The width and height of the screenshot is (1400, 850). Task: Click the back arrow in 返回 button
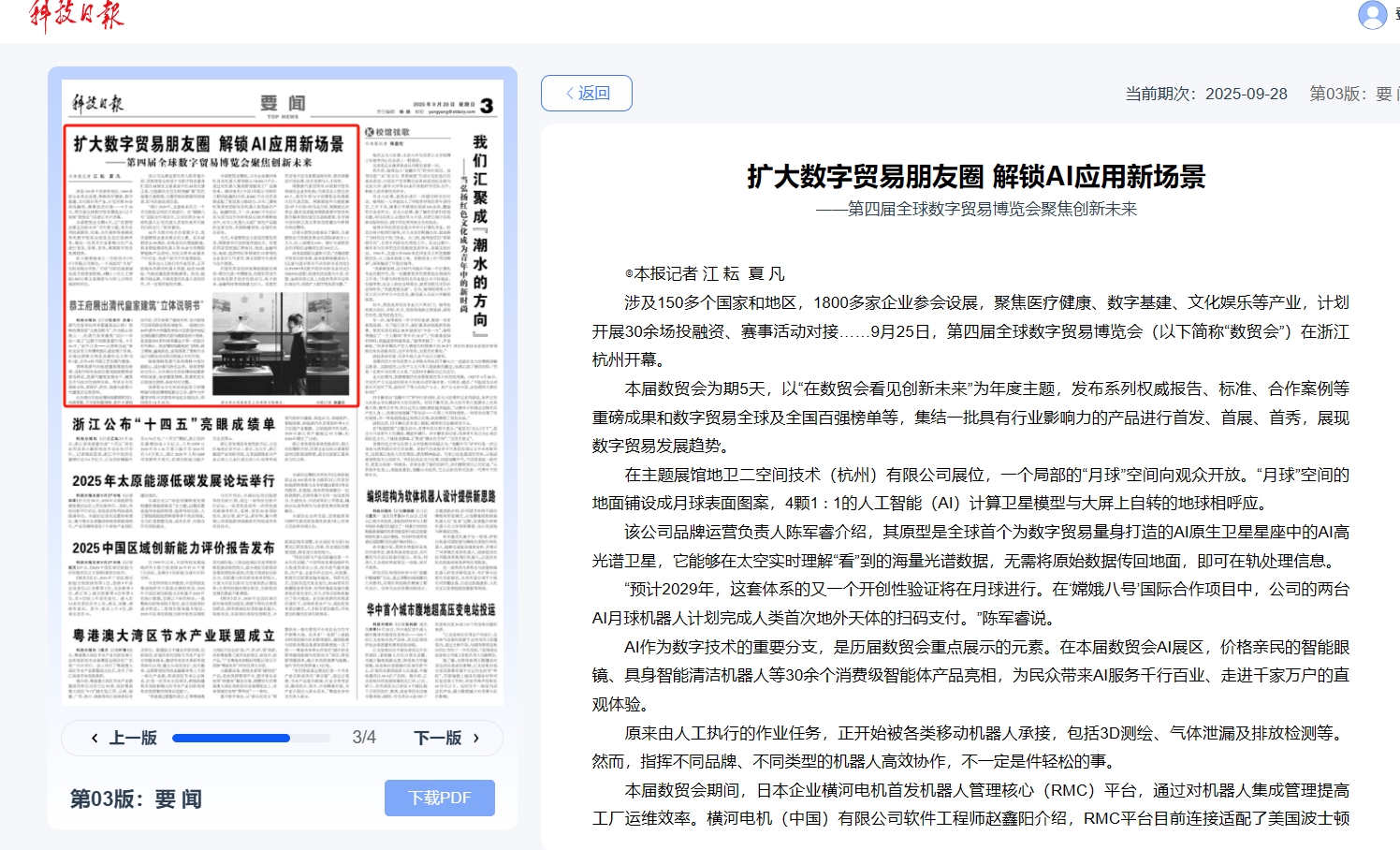569,94
